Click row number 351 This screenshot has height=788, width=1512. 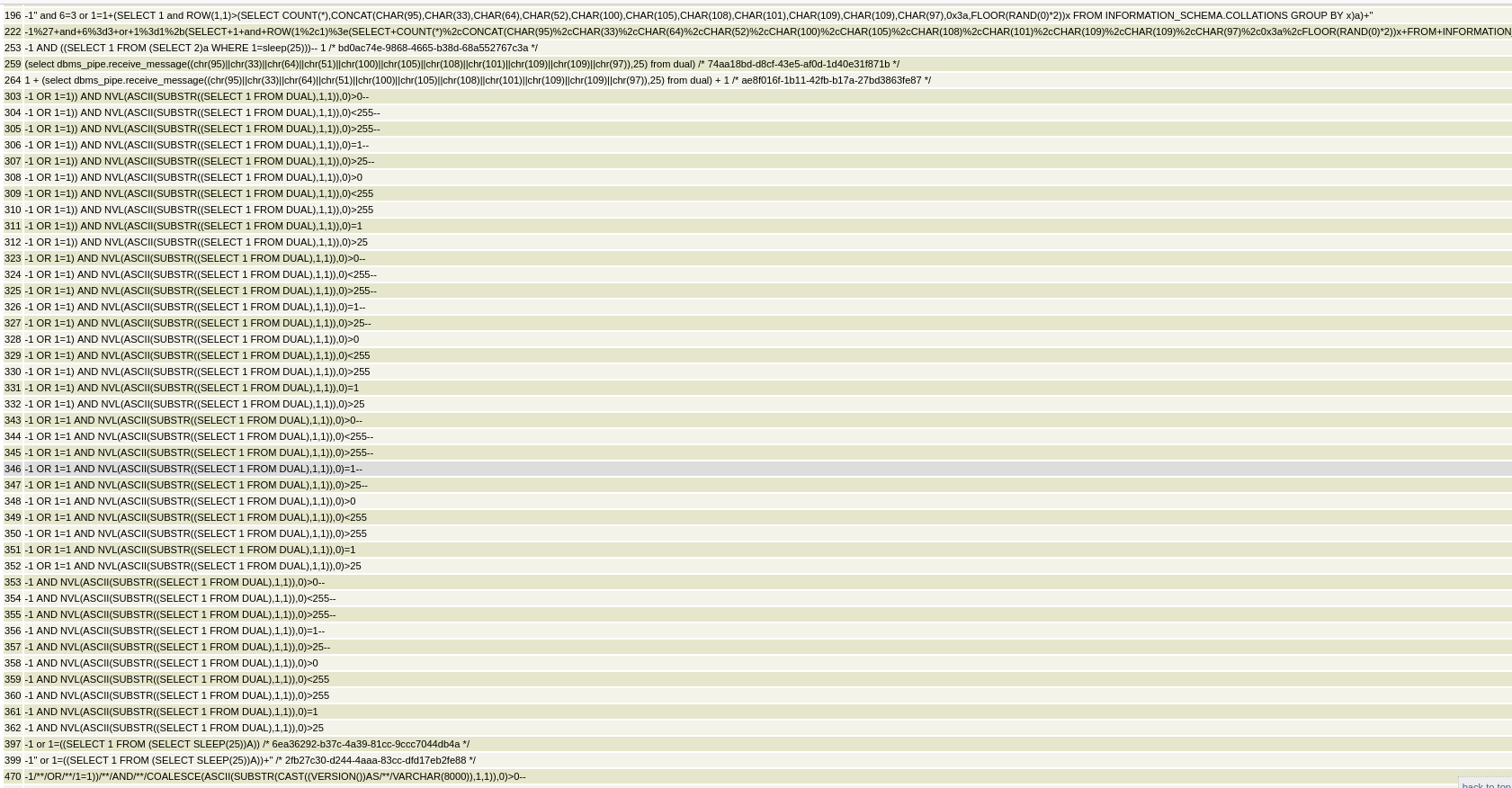pyautogui.click(x=13, y=550)
